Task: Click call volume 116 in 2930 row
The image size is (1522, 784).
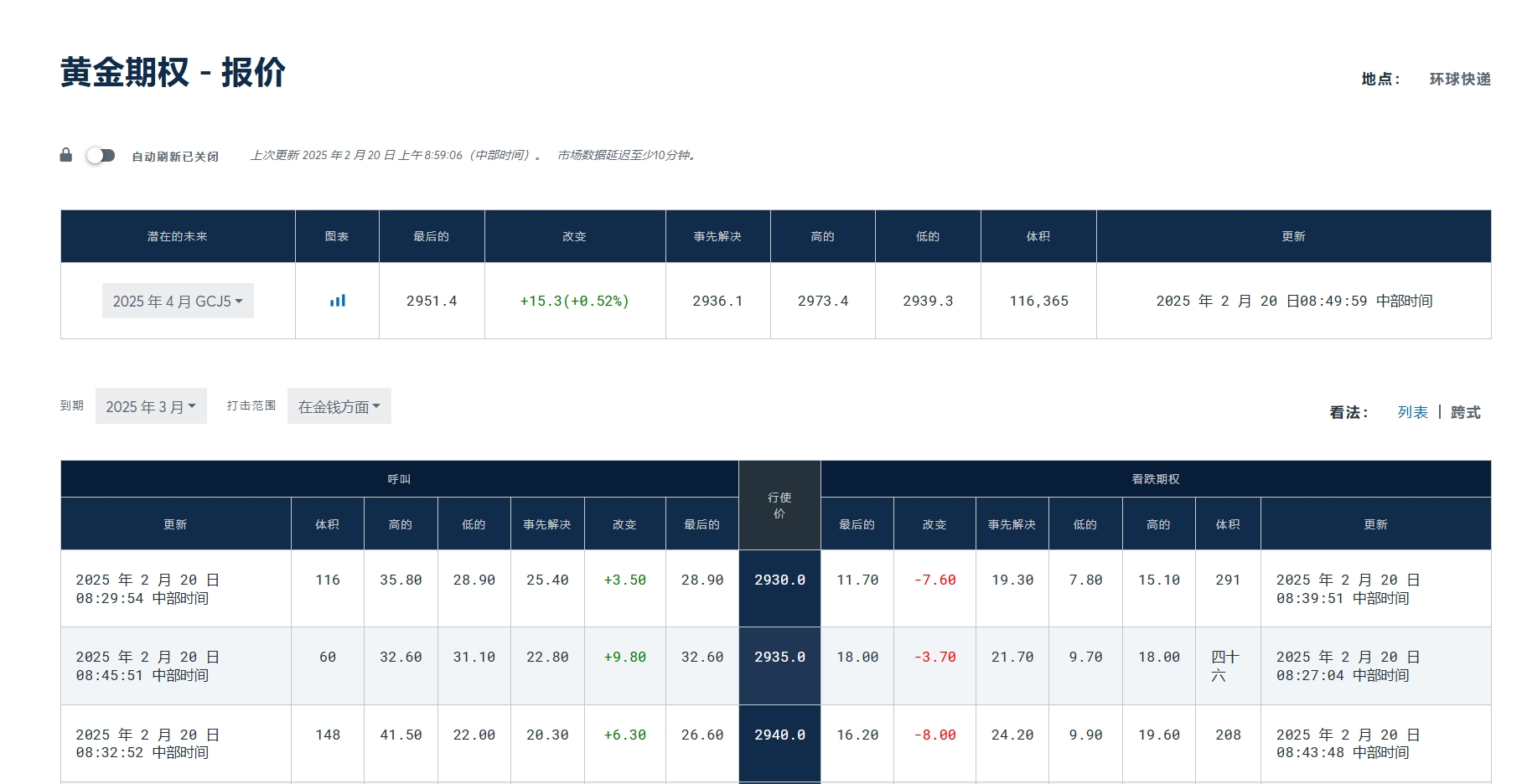Action: tap(328, 580)
